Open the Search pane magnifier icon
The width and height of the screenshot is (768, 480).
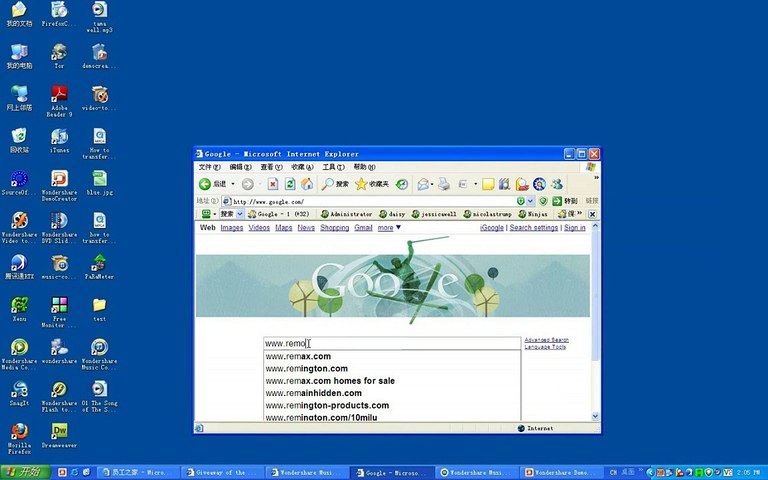coord(327,184)
